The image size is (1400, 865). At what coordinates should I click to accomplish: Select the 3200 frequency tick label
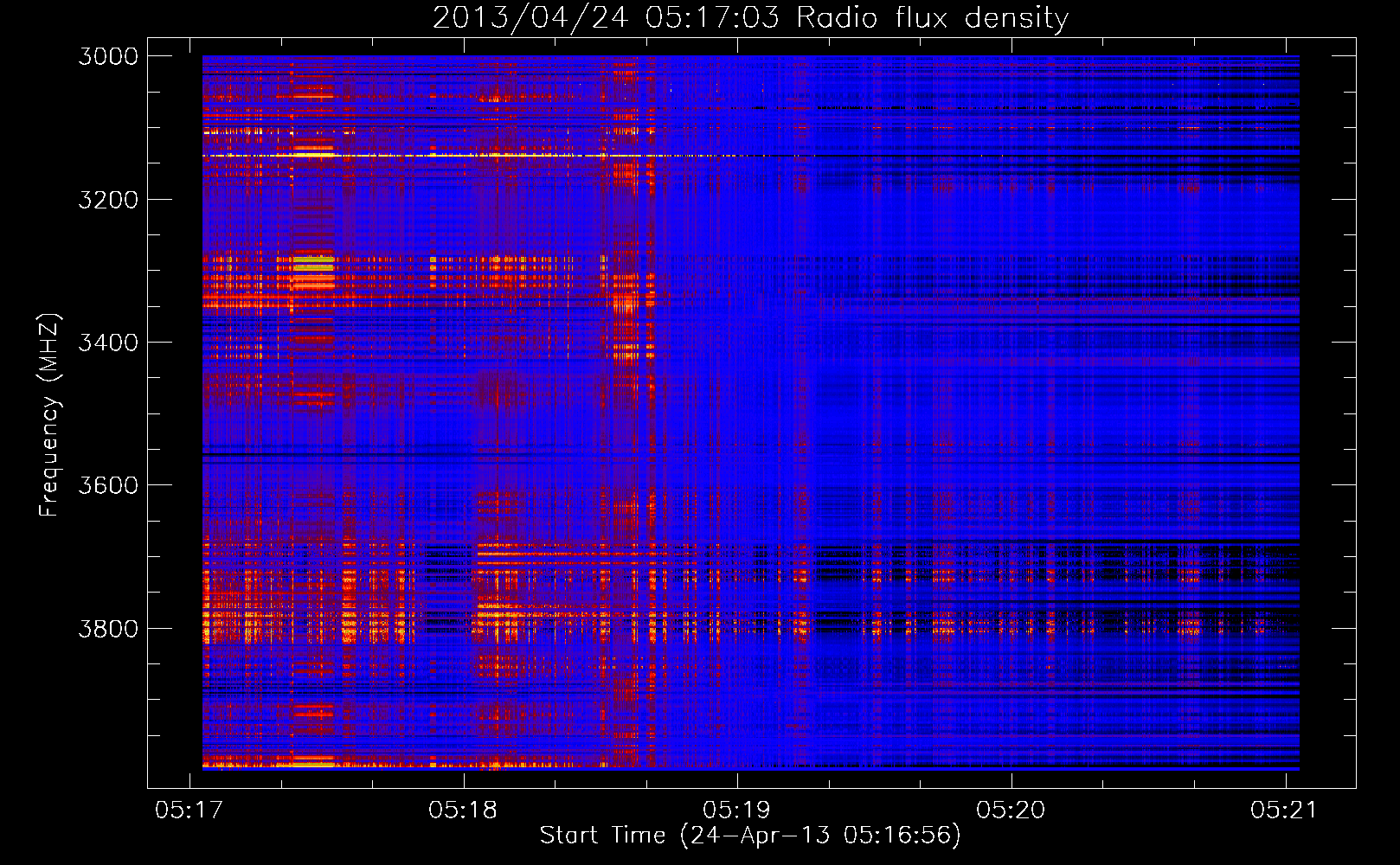(x=108, y=200)
